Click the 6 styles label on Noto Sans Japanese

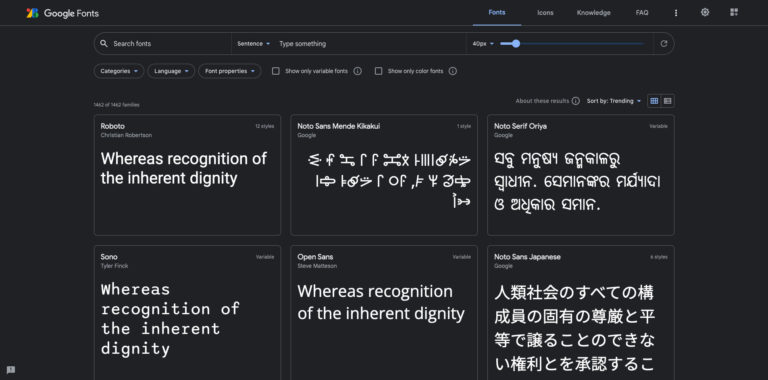click(x=659, y=257)
